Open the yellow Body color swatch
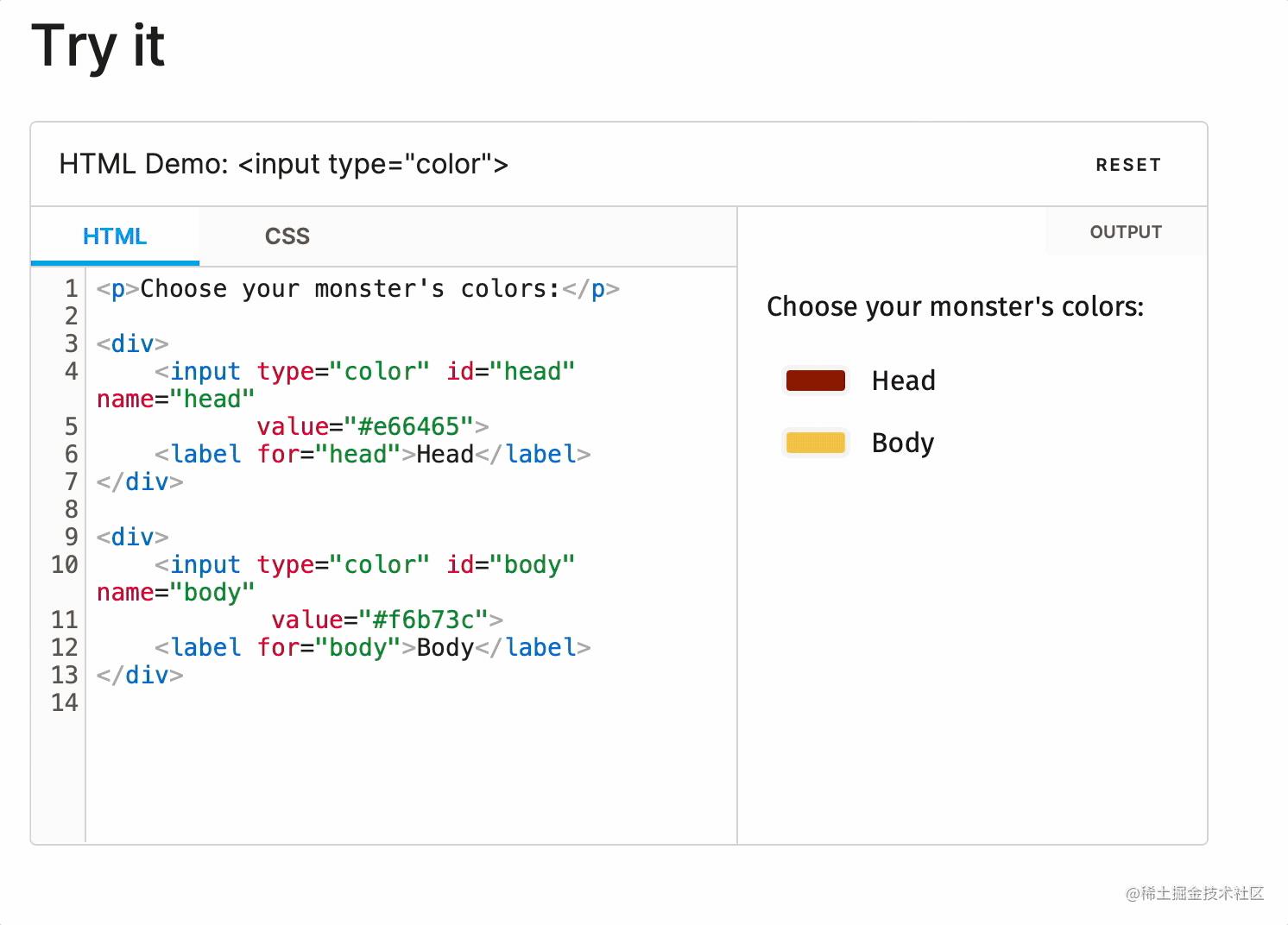Screen dimensions: 1288x925 pyautogui.click(x=815, y=443)
